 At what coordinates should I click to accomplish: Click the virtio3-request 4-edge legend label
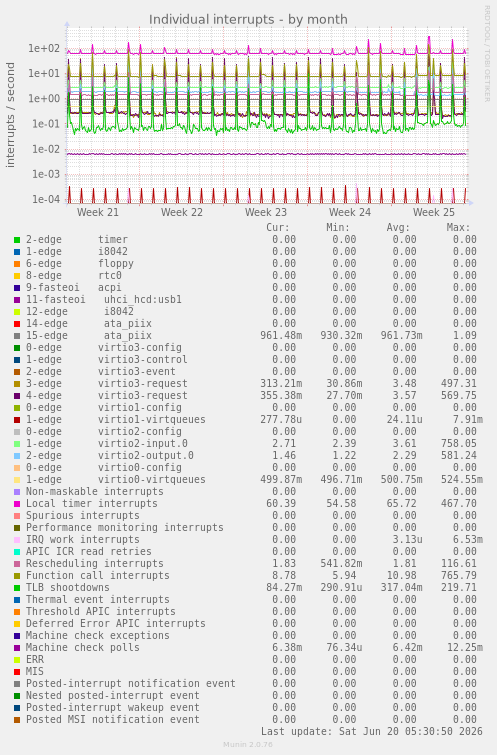[x=106, y=395]
